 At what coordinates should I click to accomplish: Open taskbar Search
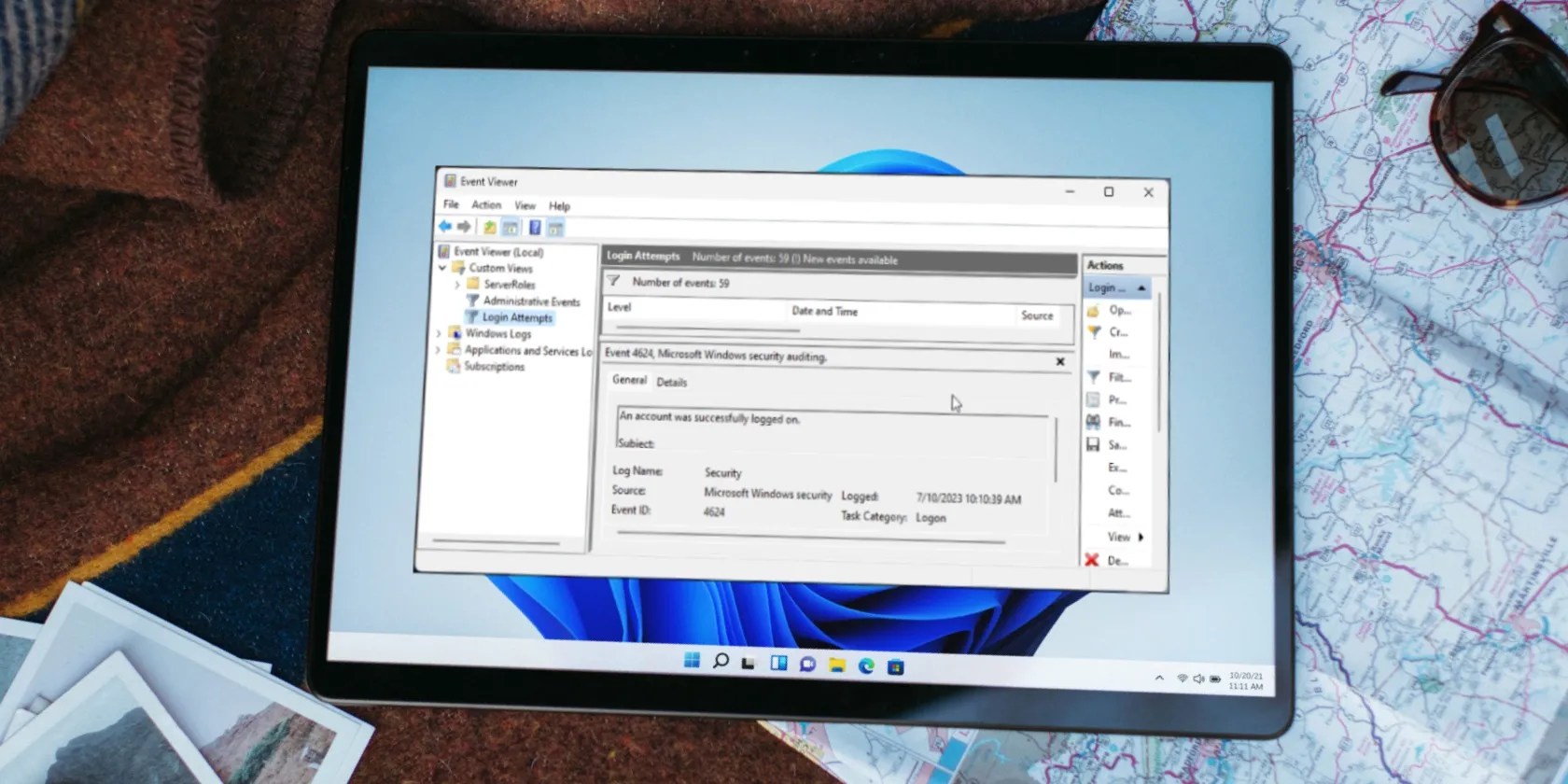(721, 661)
